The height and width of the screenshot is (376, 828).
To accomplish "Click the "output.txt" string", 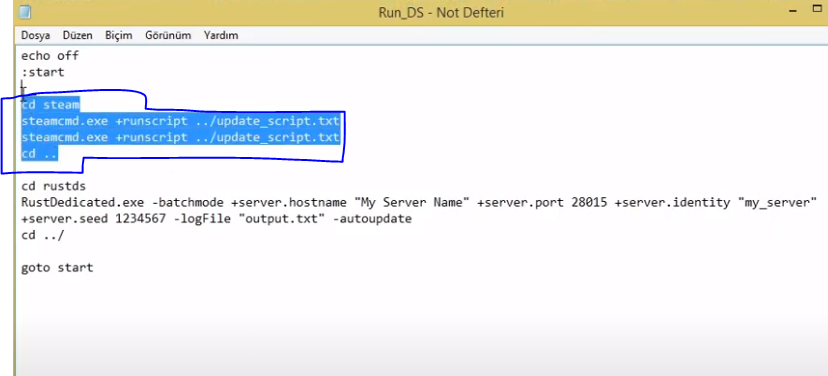I will [x=281, y=219].
